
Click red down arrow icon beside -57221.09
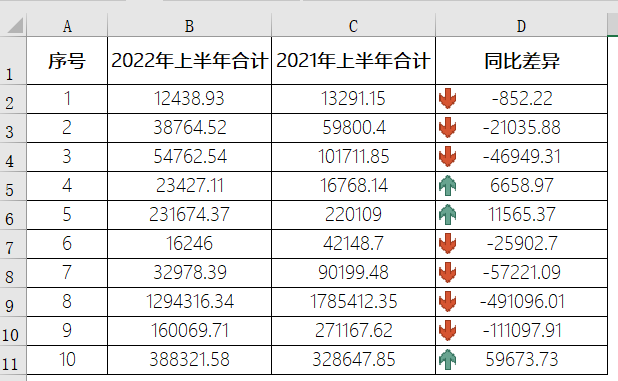tap(447, 273)
